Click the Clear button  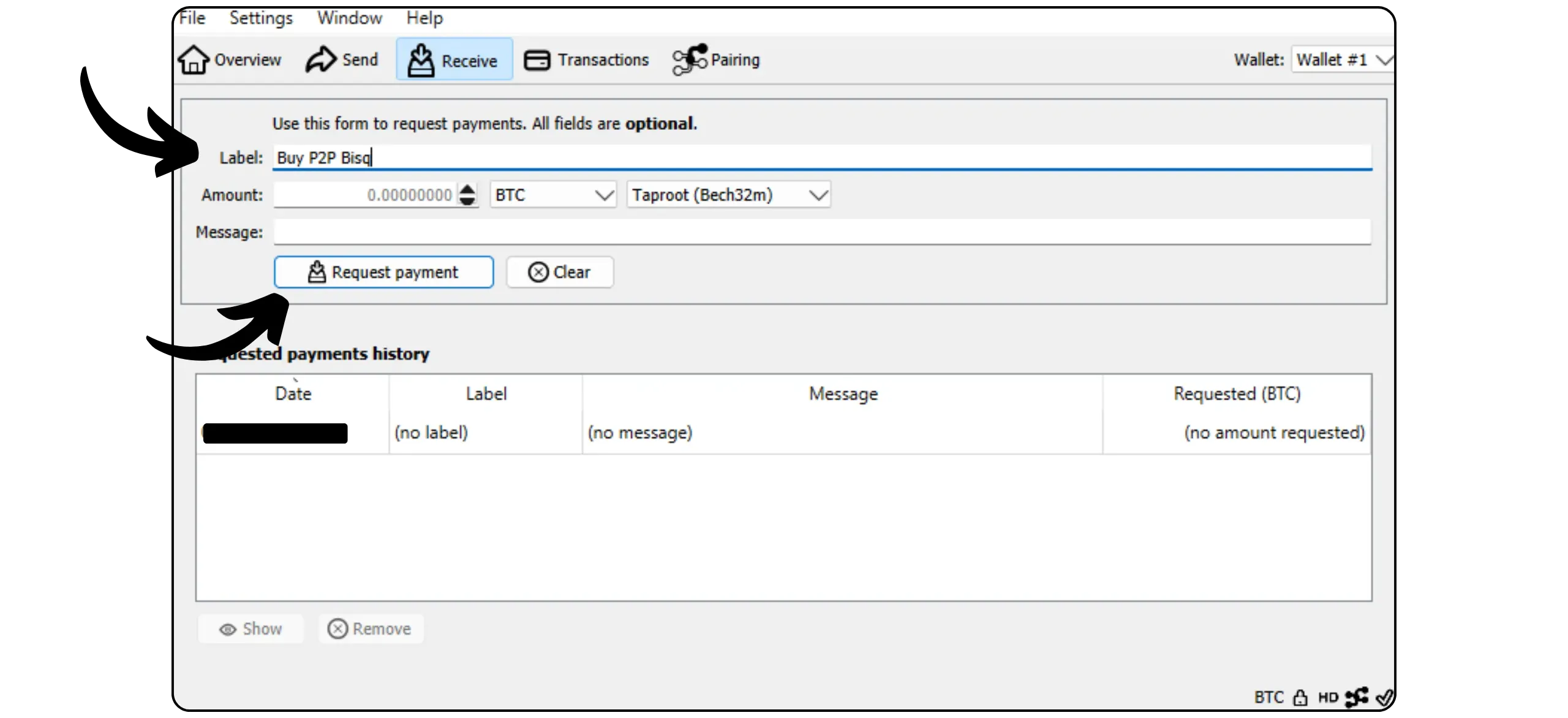(x=559, y=272)
